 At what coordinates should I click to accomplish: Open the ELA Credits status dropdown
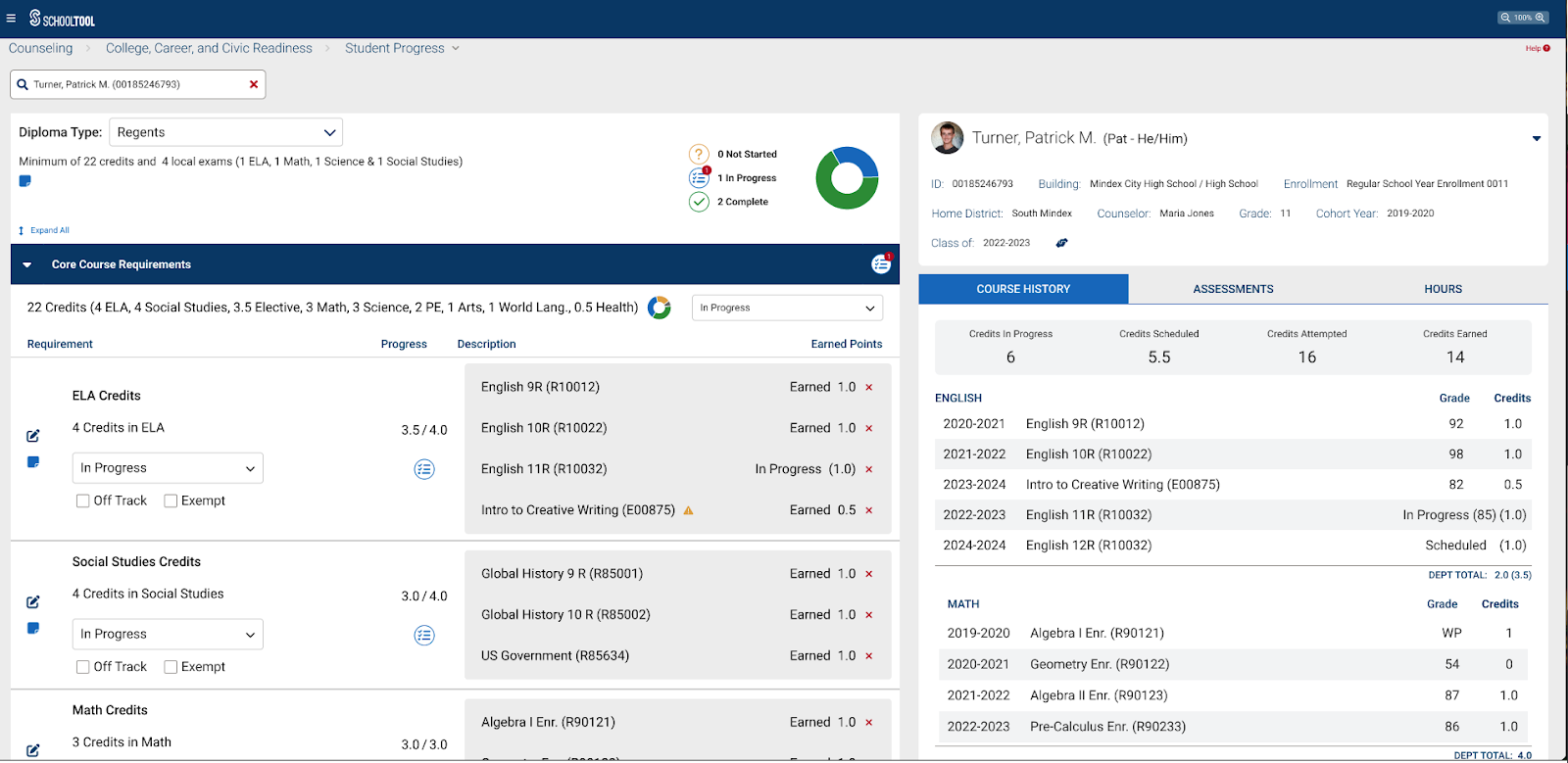coord(168,468)
